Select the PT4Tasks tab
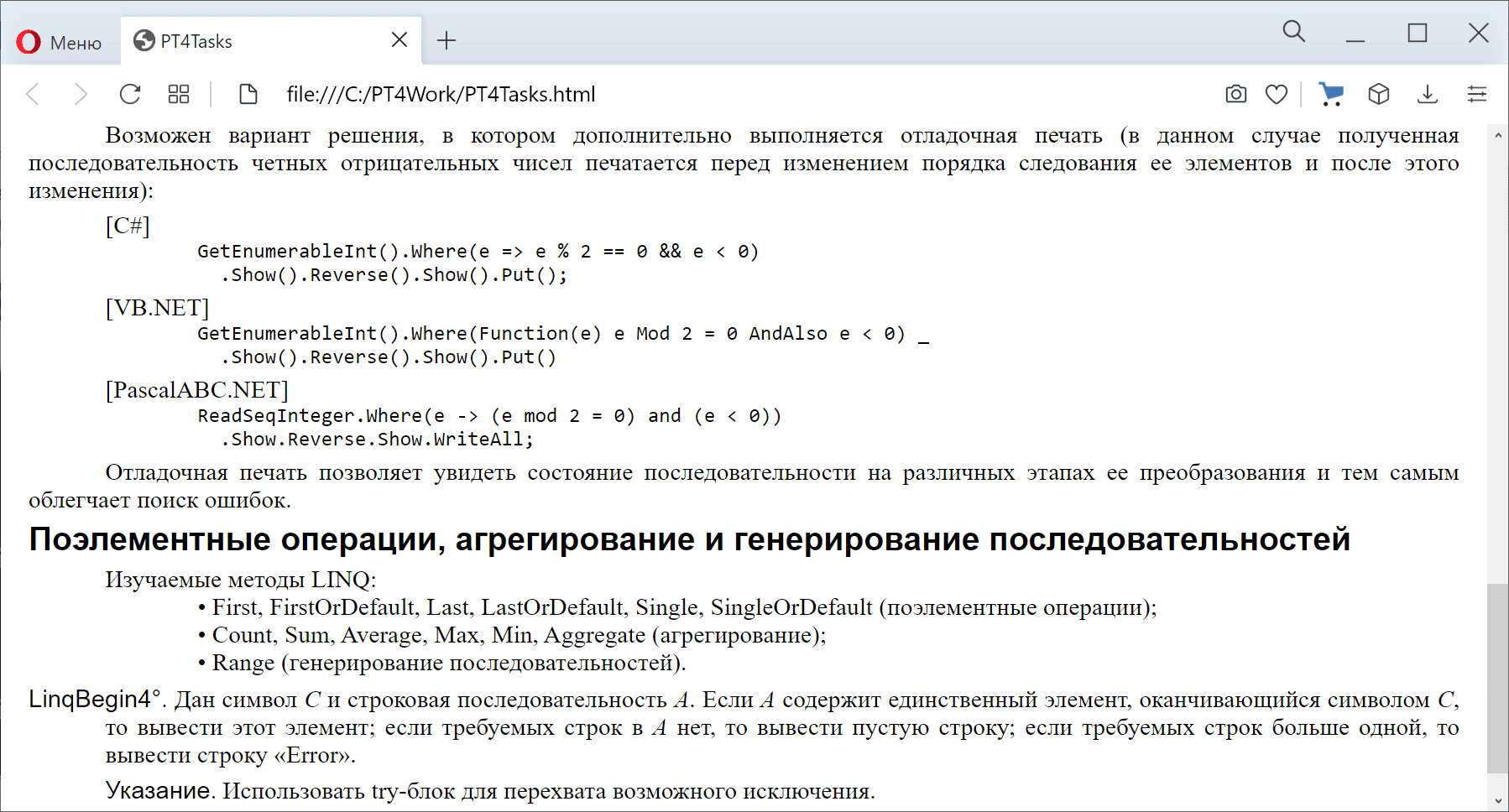1509x812 pixels. pos(270,41)
